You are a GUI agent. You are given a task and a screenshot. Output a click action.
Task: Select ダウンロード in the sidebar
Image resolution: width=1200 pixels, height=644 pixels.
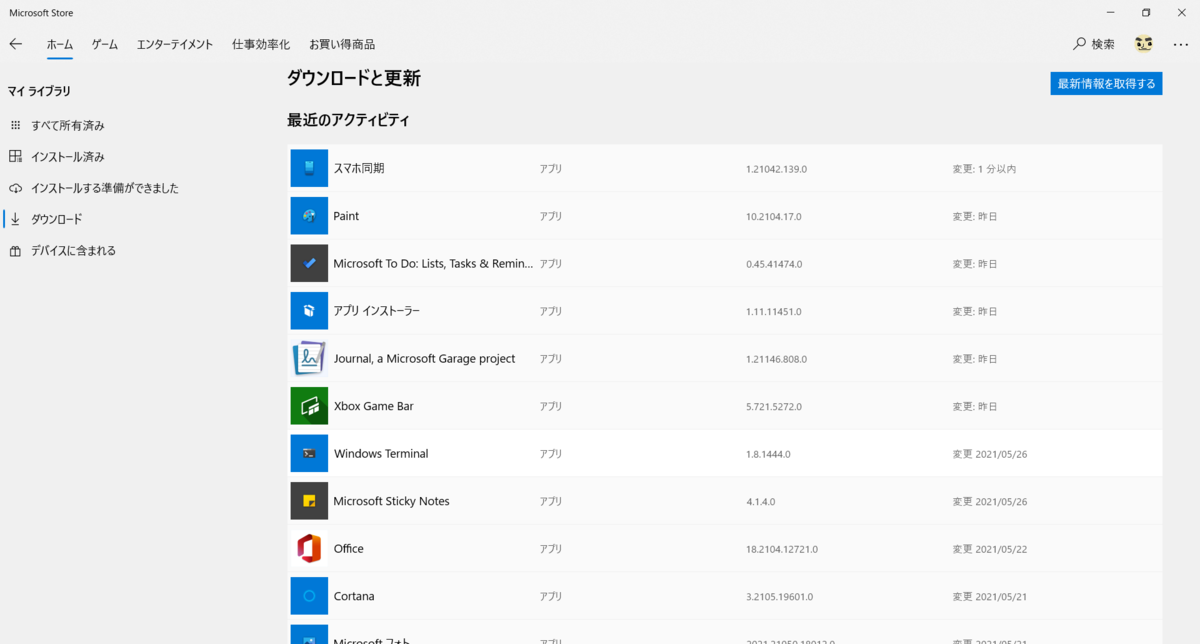57,219
